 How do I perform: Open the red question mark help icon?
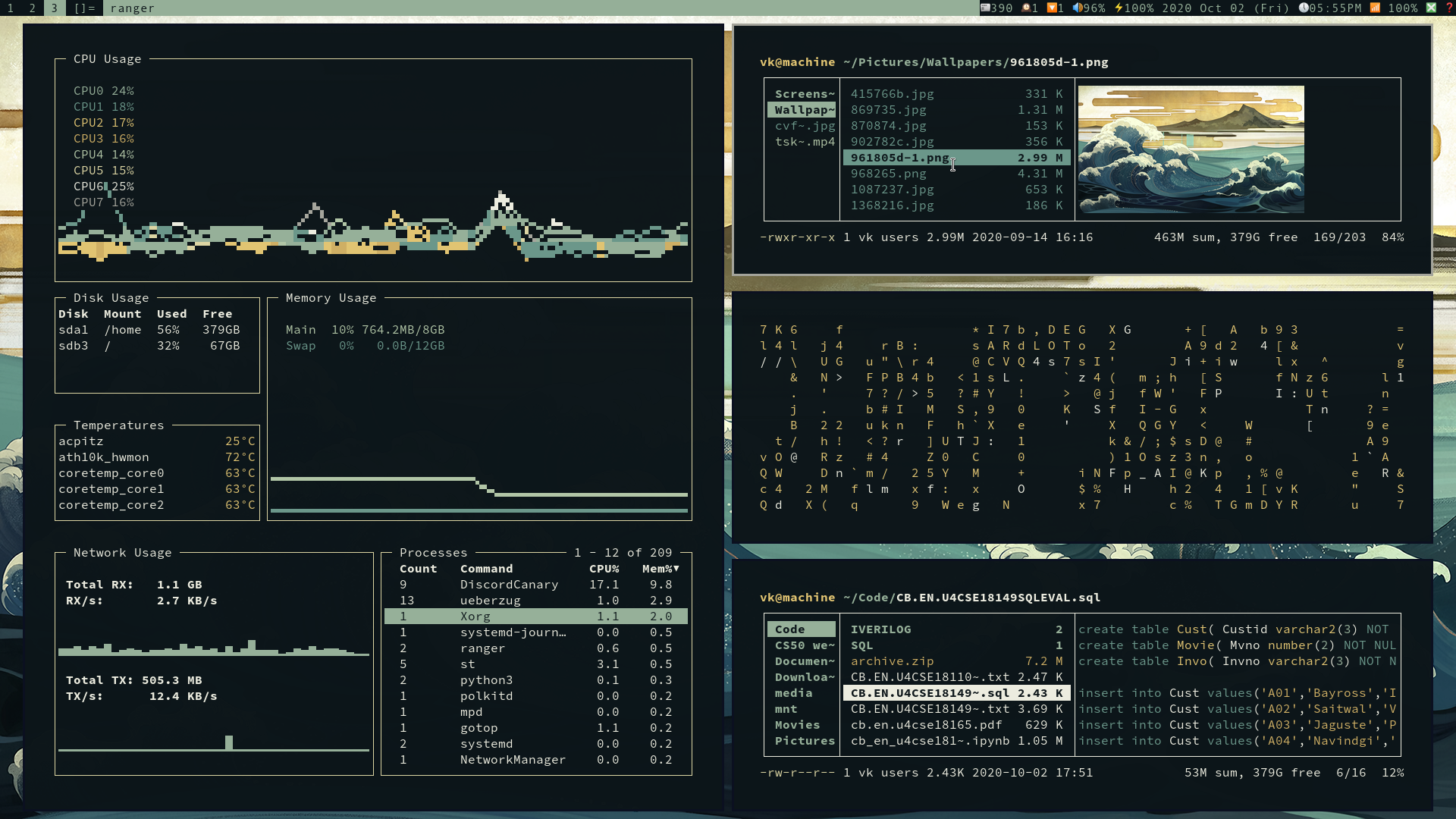pos(1448,8)
